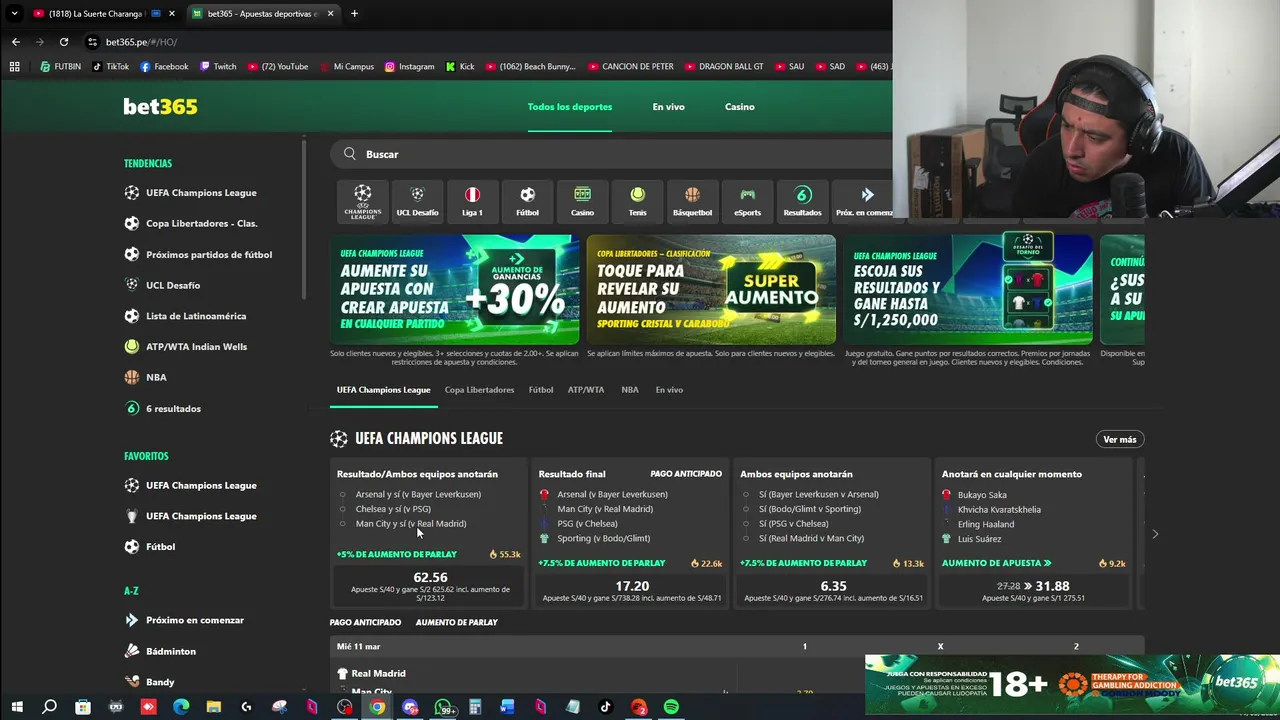Switch to the En vivo tab below banners
Image resolution: width=1280 pixels, height=720 pixels.
[x=669, y=390]
